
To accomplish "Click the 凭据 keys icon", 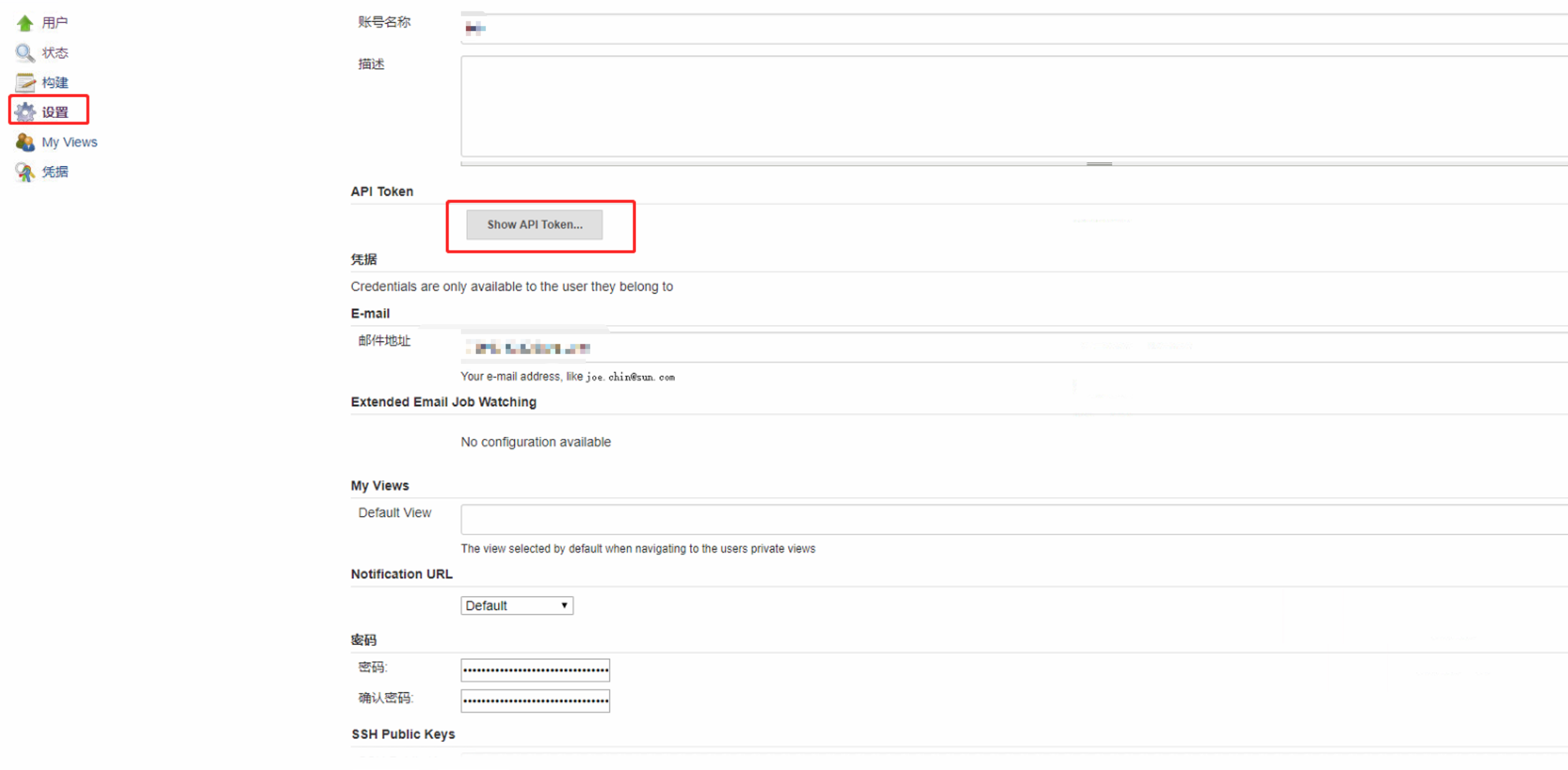I will pyautogui.click(x=25, y=172).
